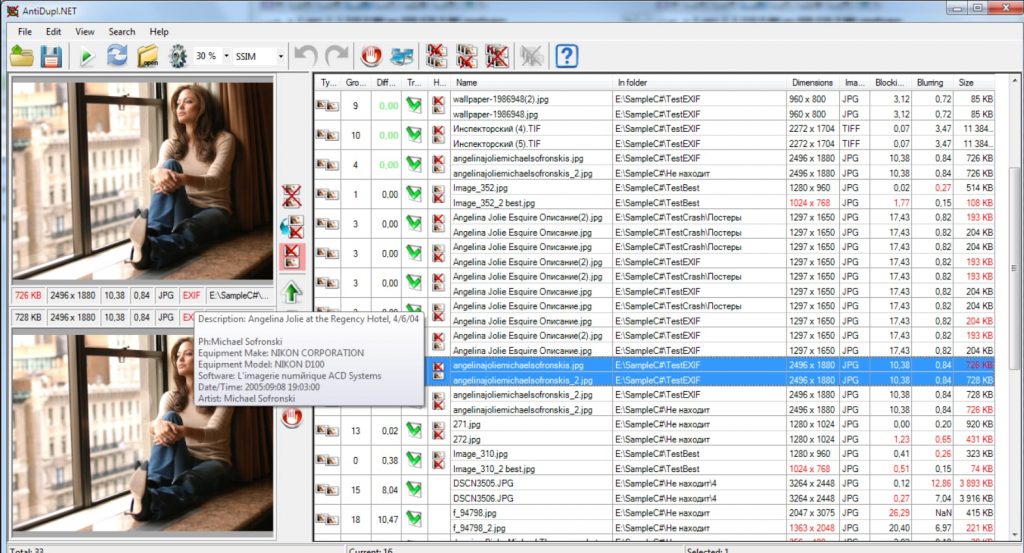Click the folder icon labeled open
Screen dimensions: 1024x553
[148, 56]
